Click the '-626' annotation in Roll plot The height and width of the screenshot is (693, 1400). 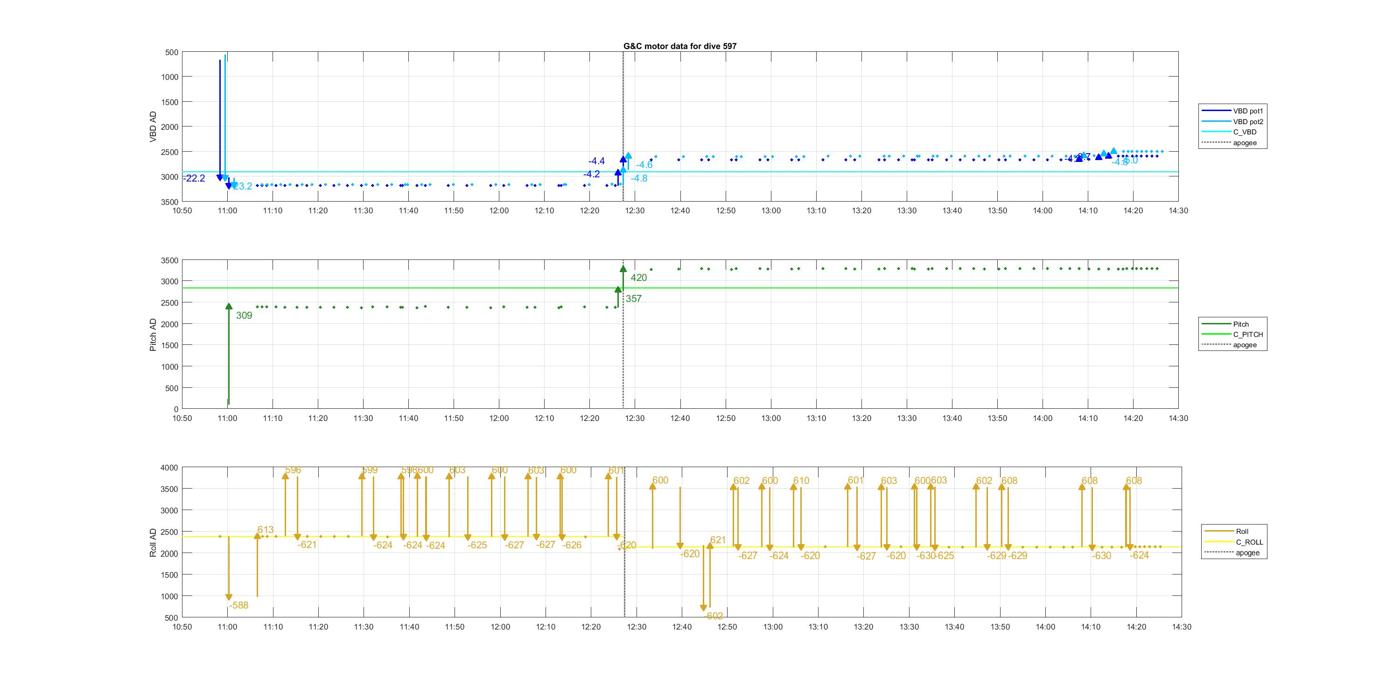pyautogui.click(x=572, y=545)
